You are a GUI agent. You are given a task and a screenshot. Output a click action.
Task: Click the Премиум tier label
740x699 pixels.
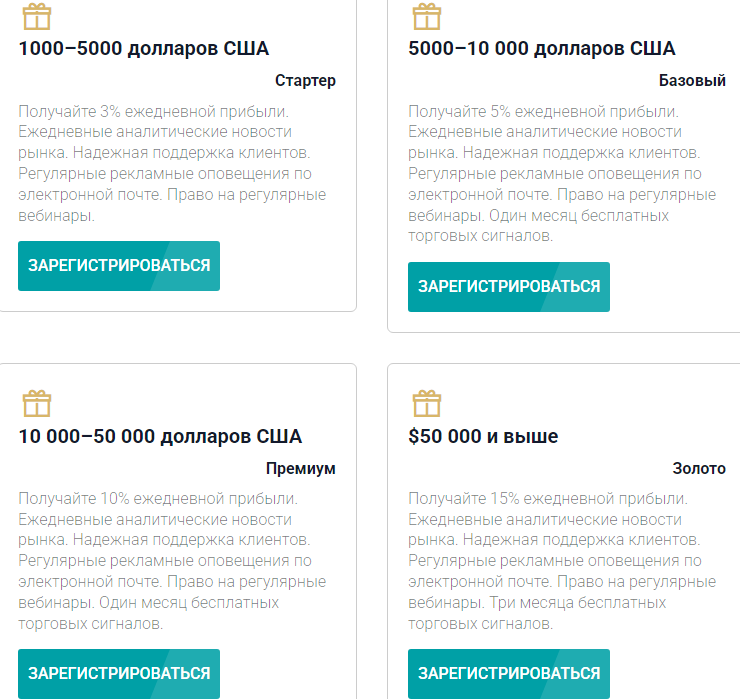(x=300, y=468)
